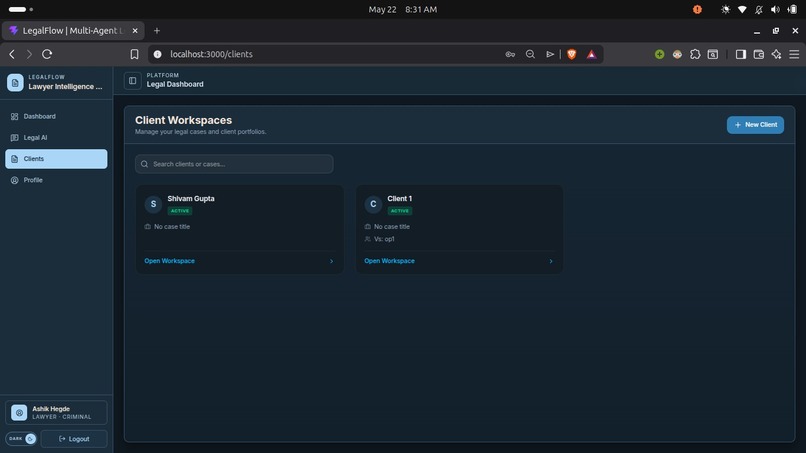806x453 pixels.
Task: Select the Vs: op1 text
Action: (384, 239)
